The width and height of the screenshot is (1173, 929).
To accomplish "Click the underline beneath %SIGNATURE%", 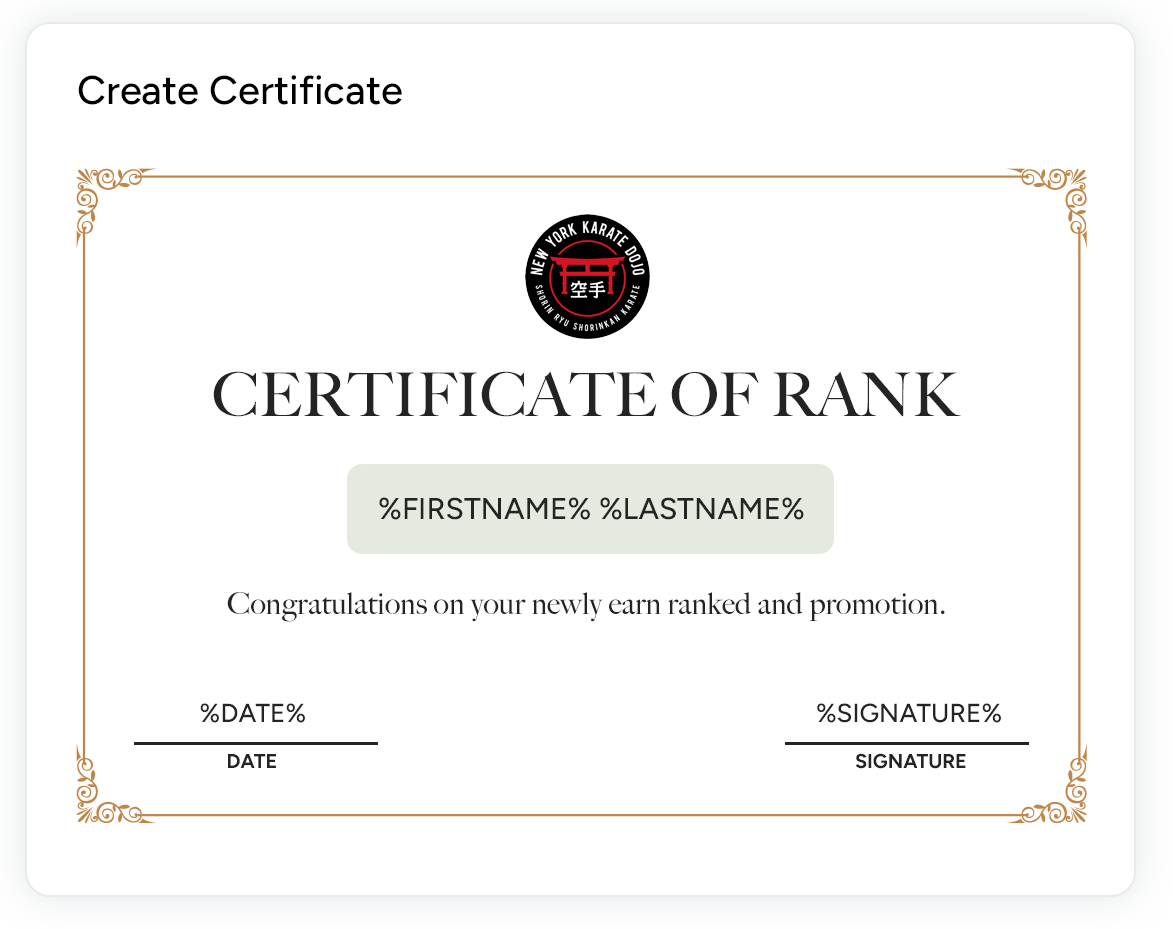I will click(906, 743).
